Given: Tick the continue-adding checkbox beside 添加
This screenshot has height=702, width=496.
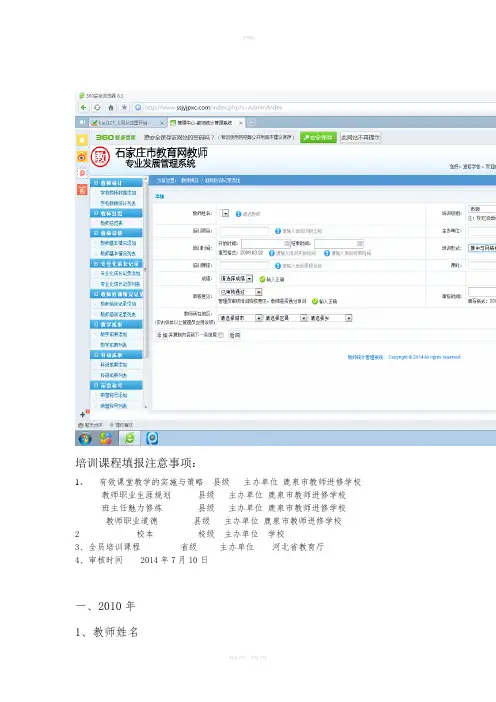Looking at the screenshot, I should point(221,335).
